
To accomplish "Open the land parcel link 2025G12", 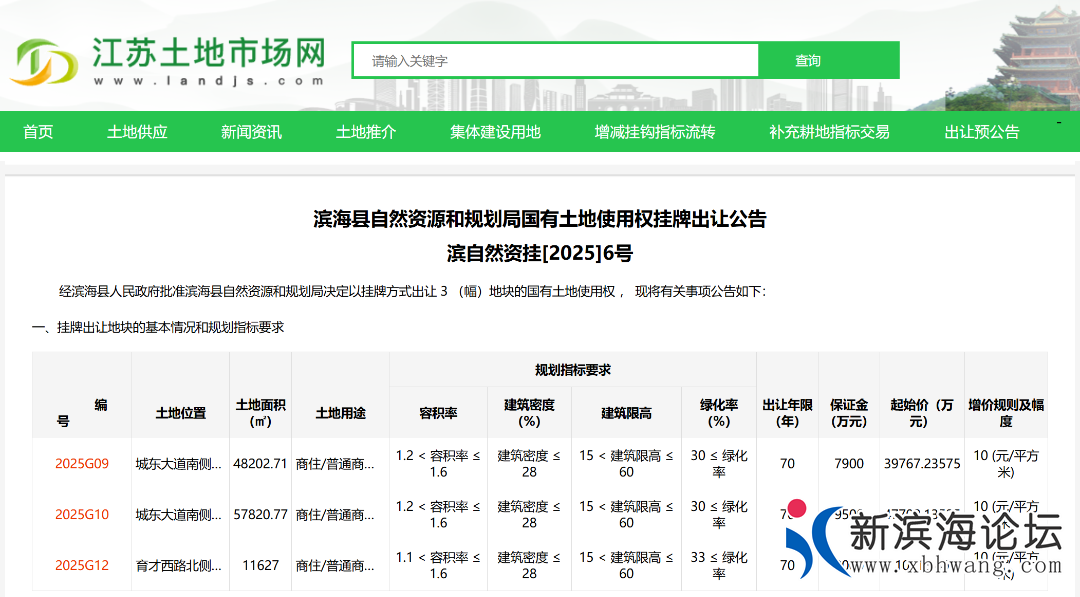I will point(82,566).
